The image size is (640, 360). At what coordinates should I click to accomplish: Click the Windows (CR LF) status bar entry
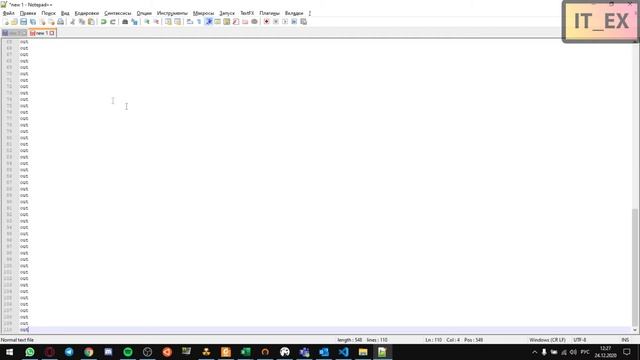point(547,340)
